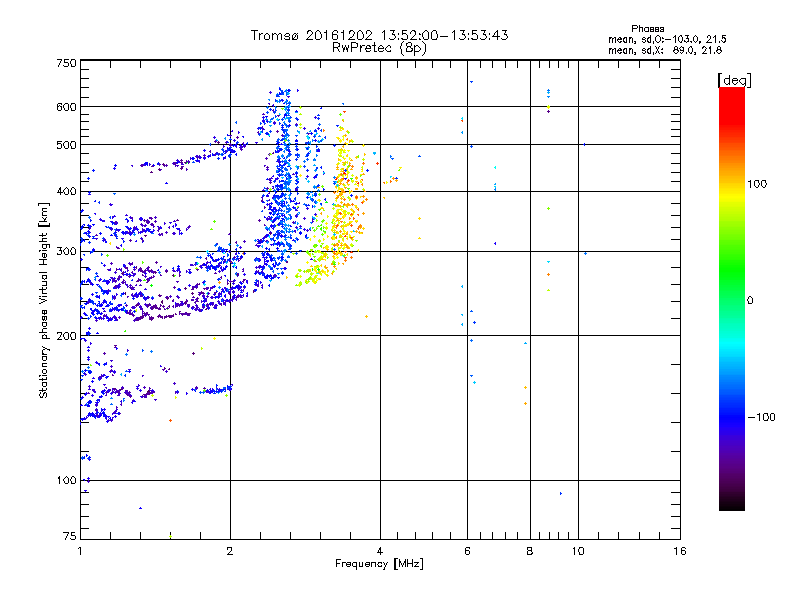Click the y-axis tick label '300'
800x600 pixels.
click(66, 252)
